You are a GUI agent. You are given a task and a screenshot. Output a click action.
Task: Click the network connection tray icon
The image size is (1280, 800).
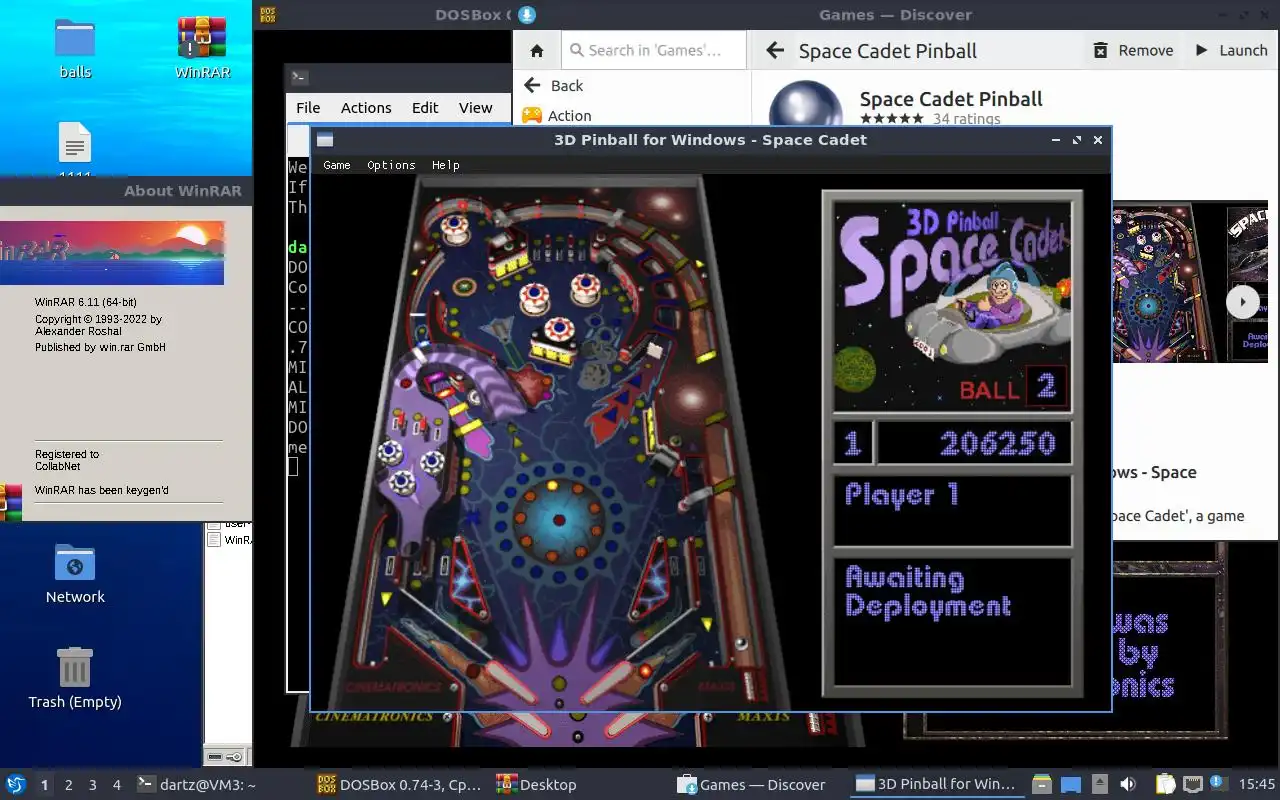point(1193,785)
